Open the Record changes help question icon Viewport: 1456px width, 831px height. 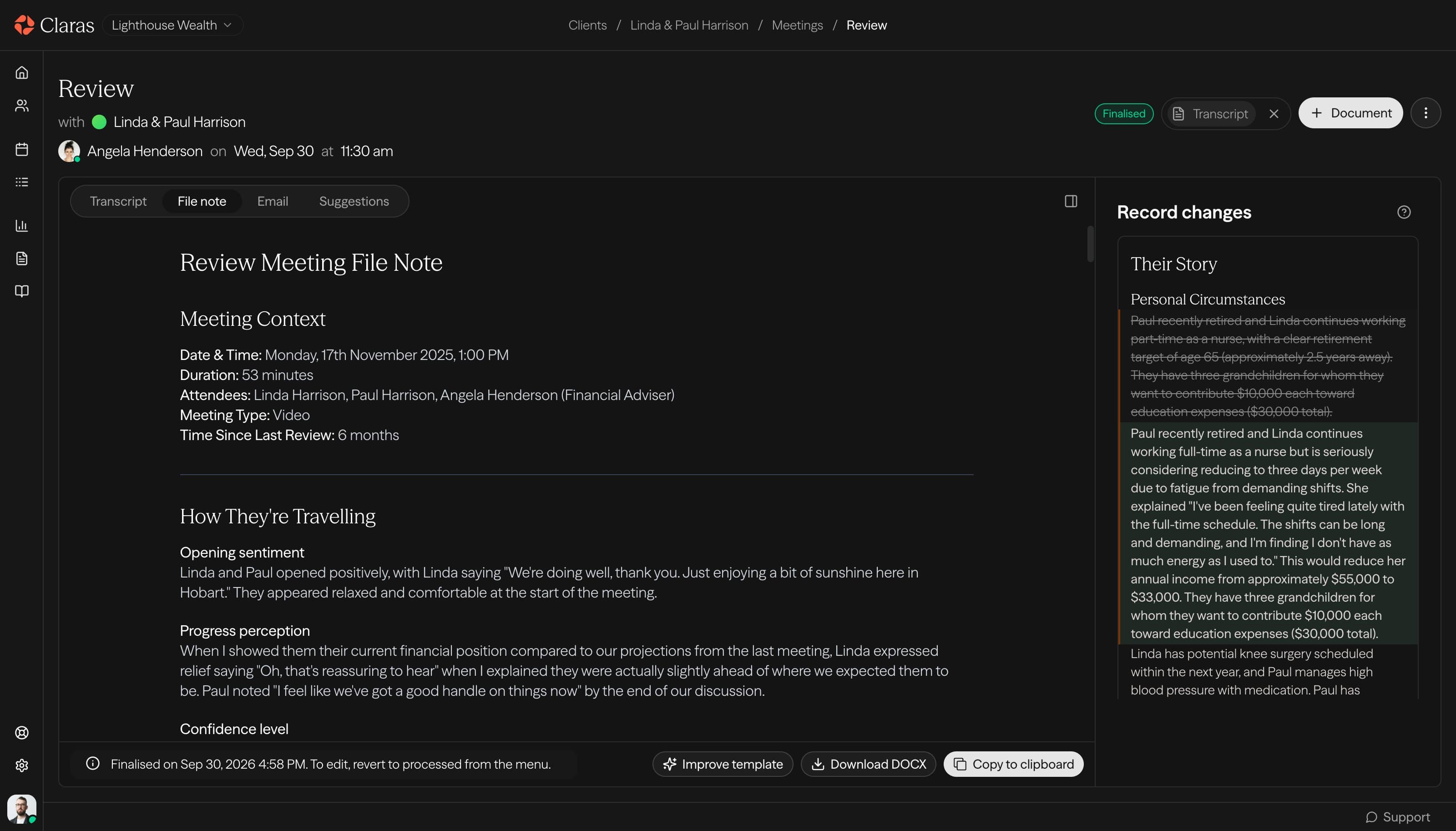pyautogui.click(x=1404, y=213)
